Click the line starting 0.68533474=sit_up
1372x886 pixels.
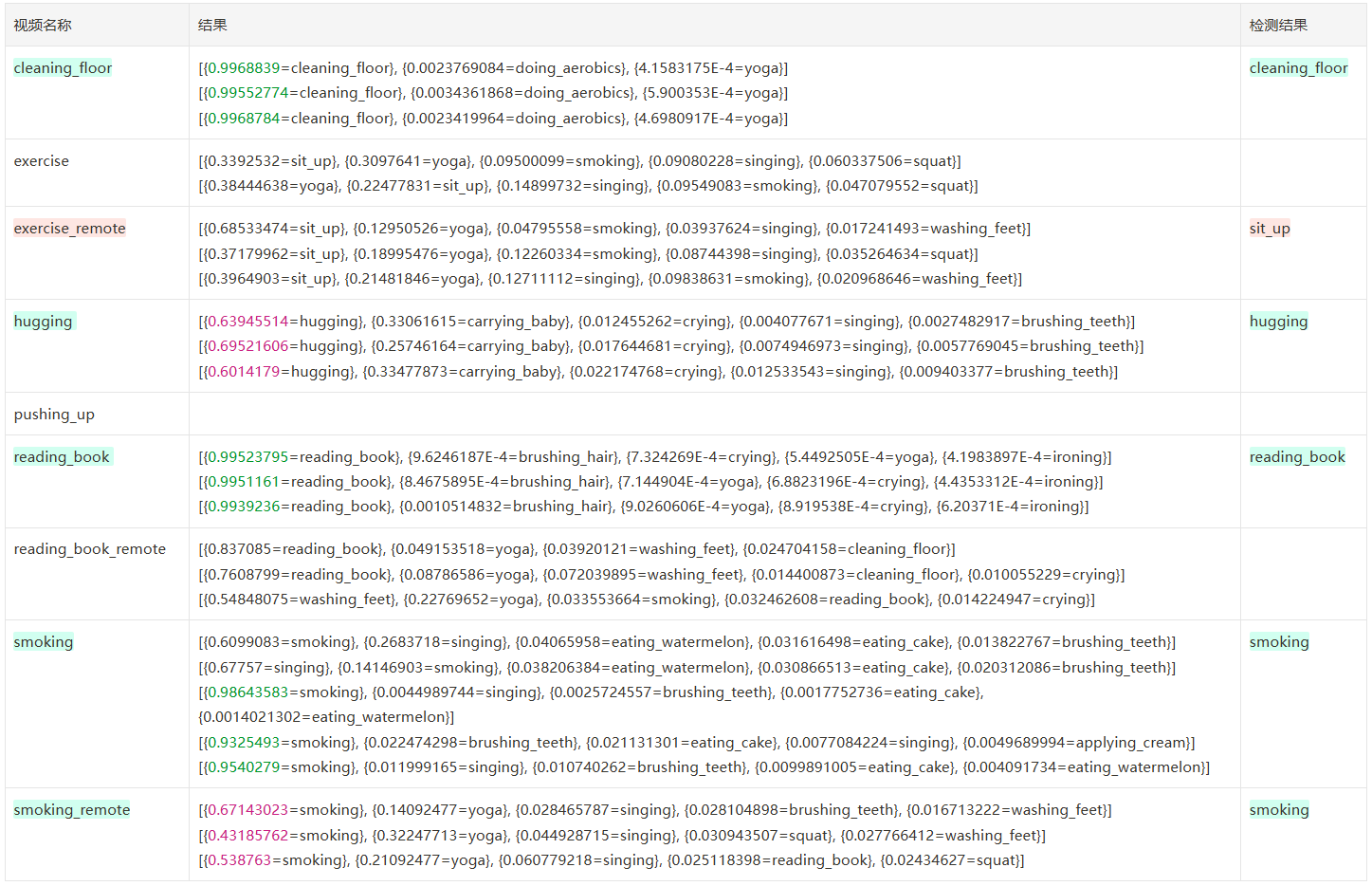614,229
